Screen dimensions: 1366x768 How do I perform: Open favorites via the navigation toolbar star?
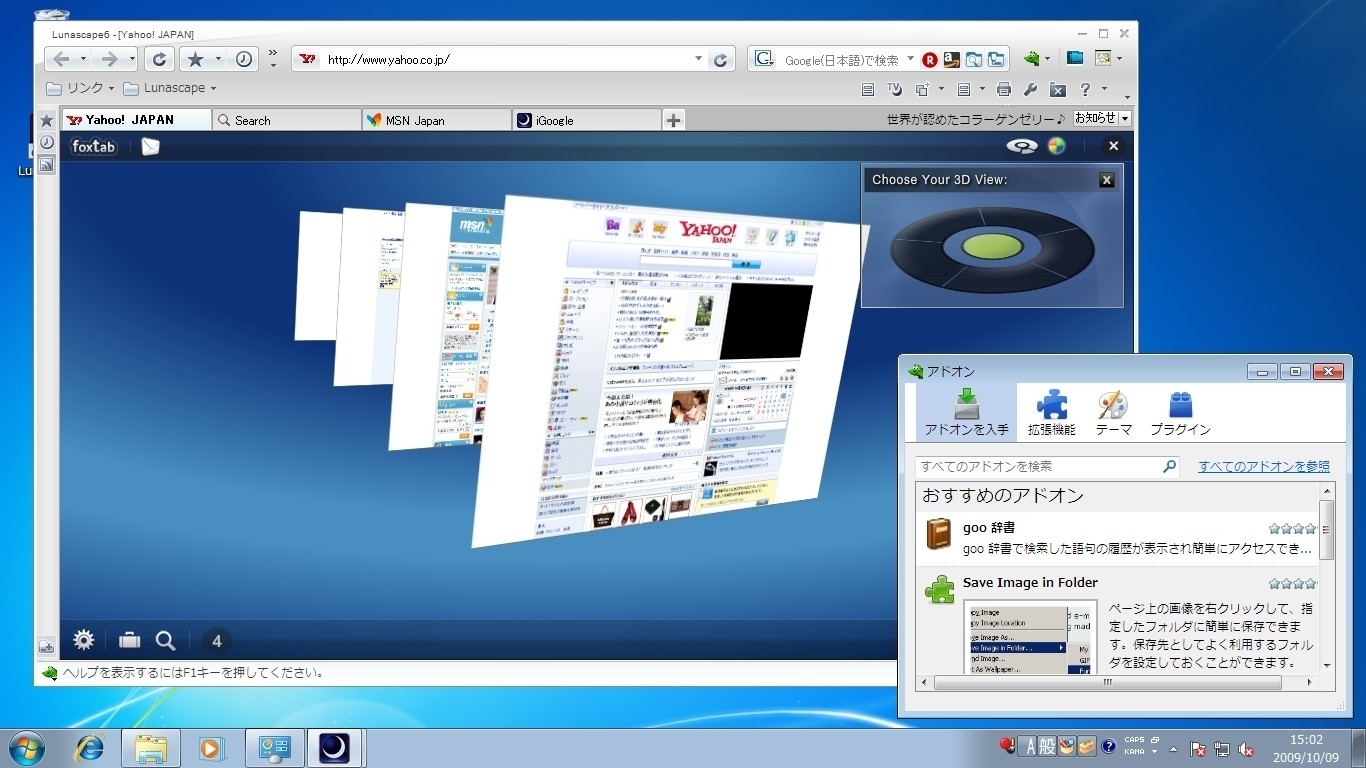coord(195,59)
